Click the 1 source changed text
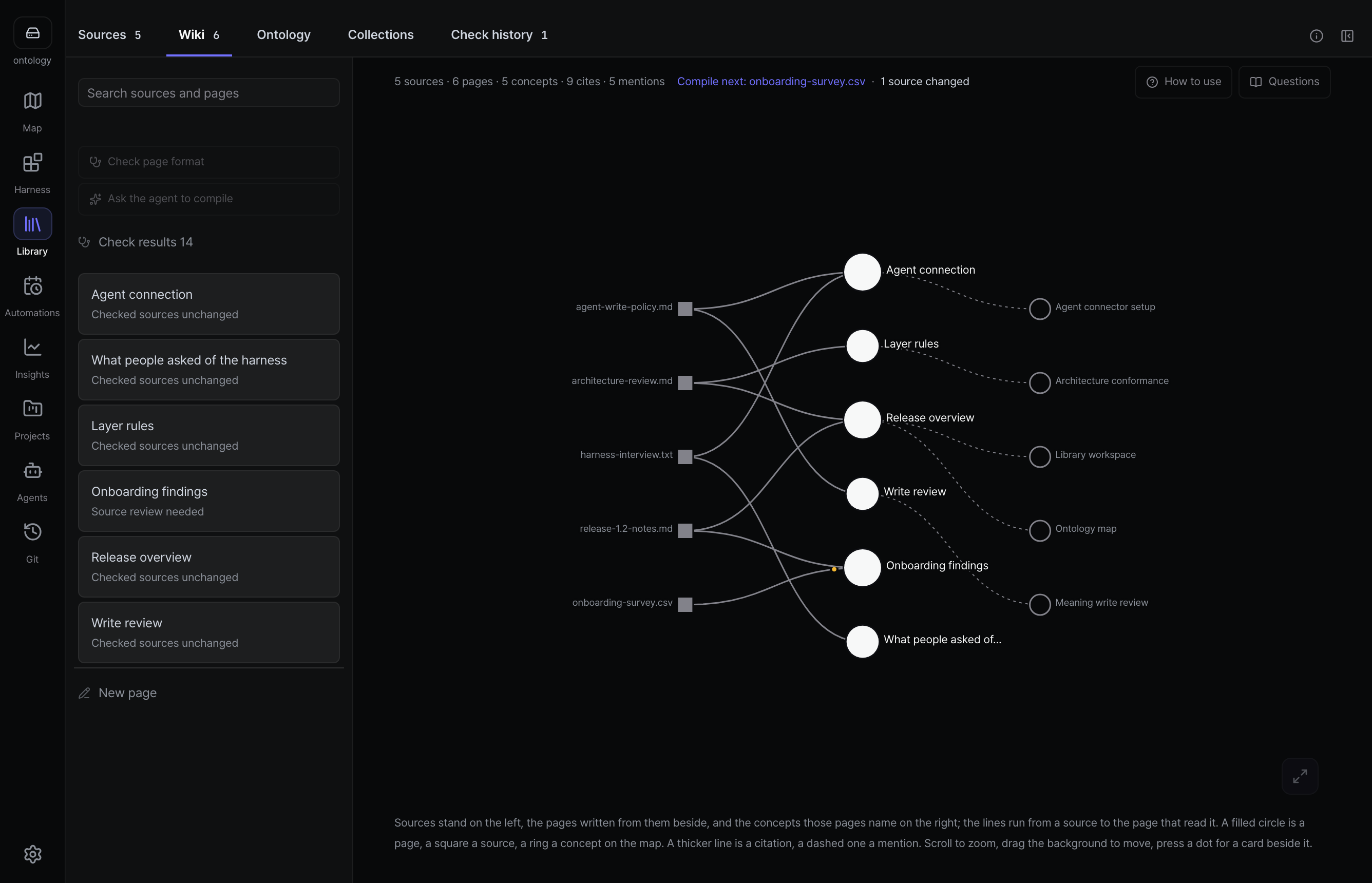1372x883 pixels. (x=924, y=82)
